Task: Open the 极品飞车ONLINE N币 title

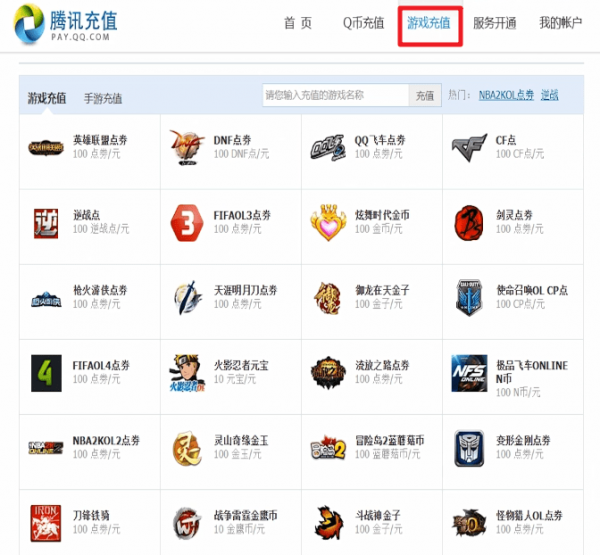Action: click(x=532, y=372)
